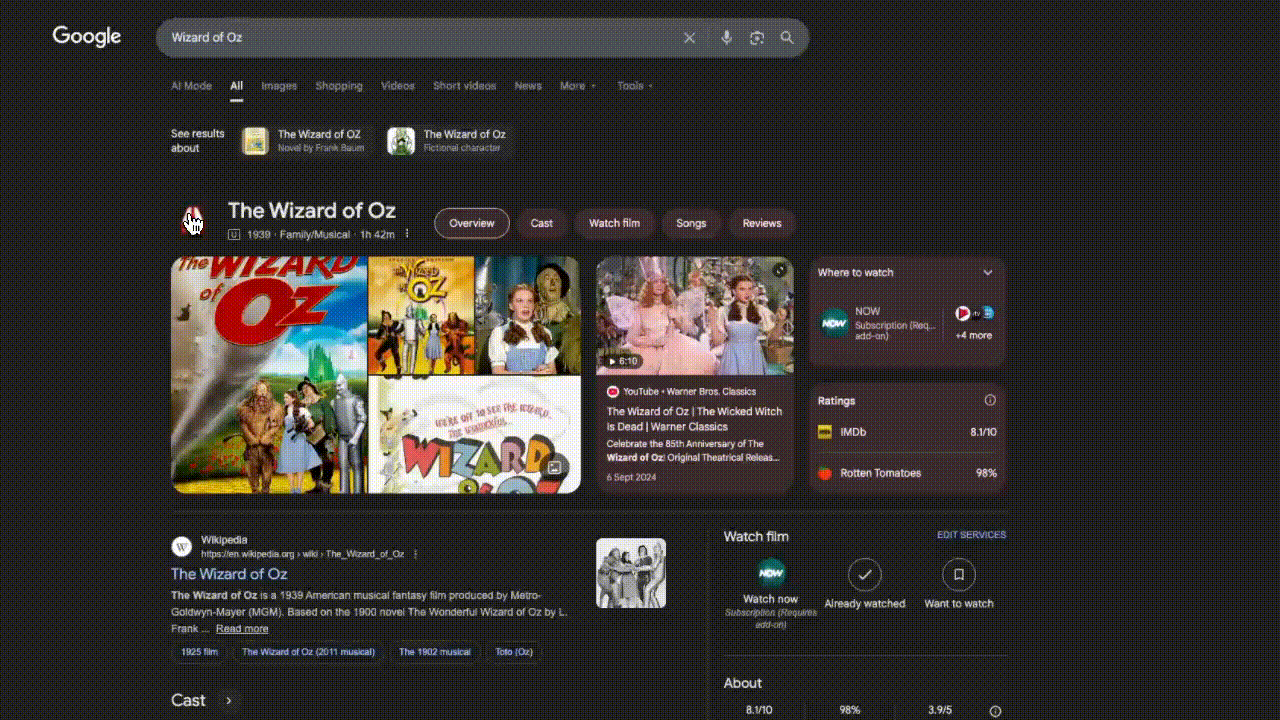Click EDIT SERVICES in the Watch film panel
Image resolution: width=1280 pixels, height=720 pixels.
(971, 535)
